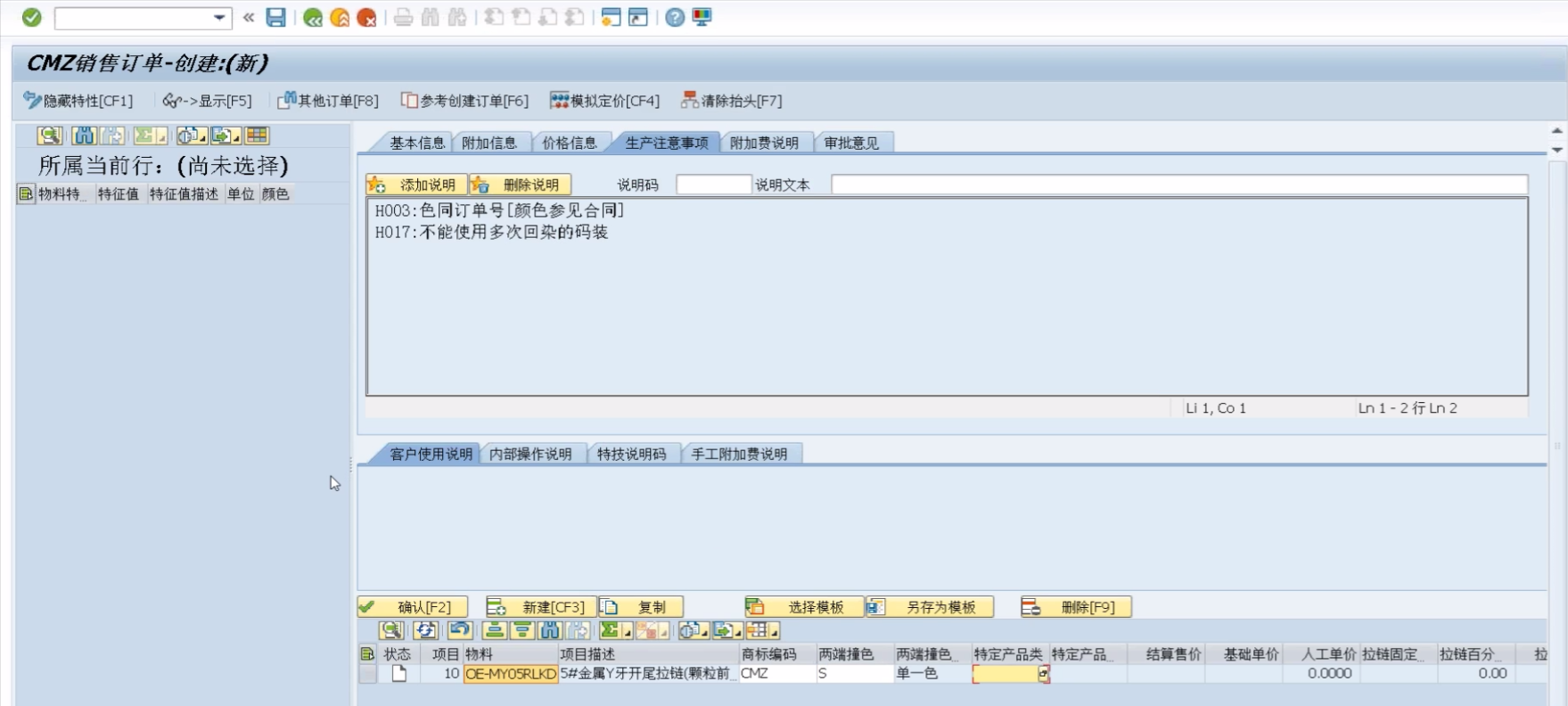Click 确认[F2] button
The image size is (1568, 706).
[x=413, y=607]
